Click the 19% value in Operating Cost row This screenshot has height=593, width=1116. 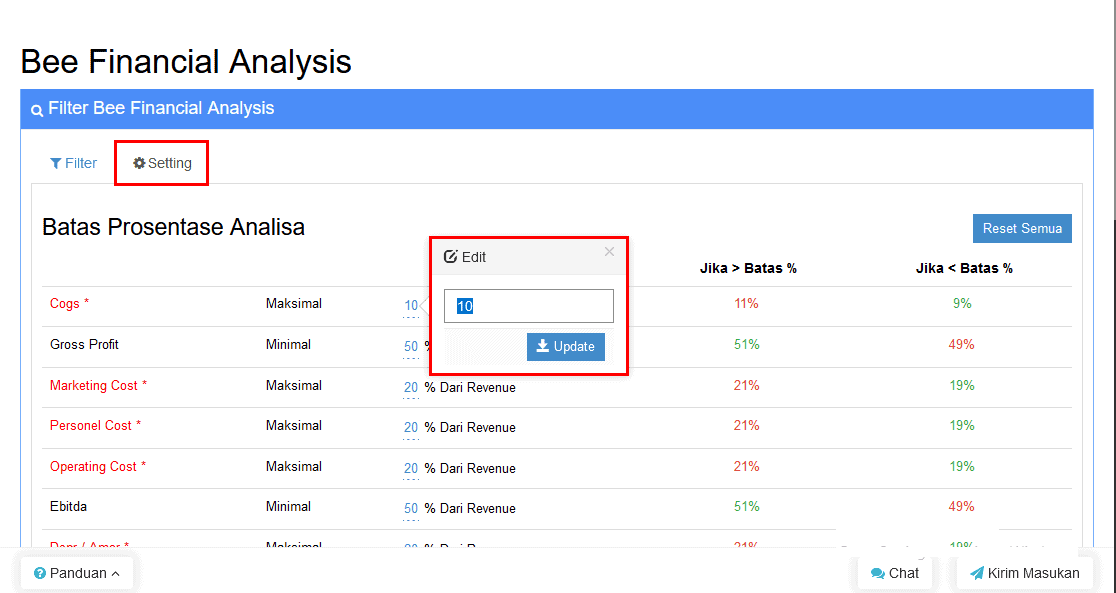point(962,466)
